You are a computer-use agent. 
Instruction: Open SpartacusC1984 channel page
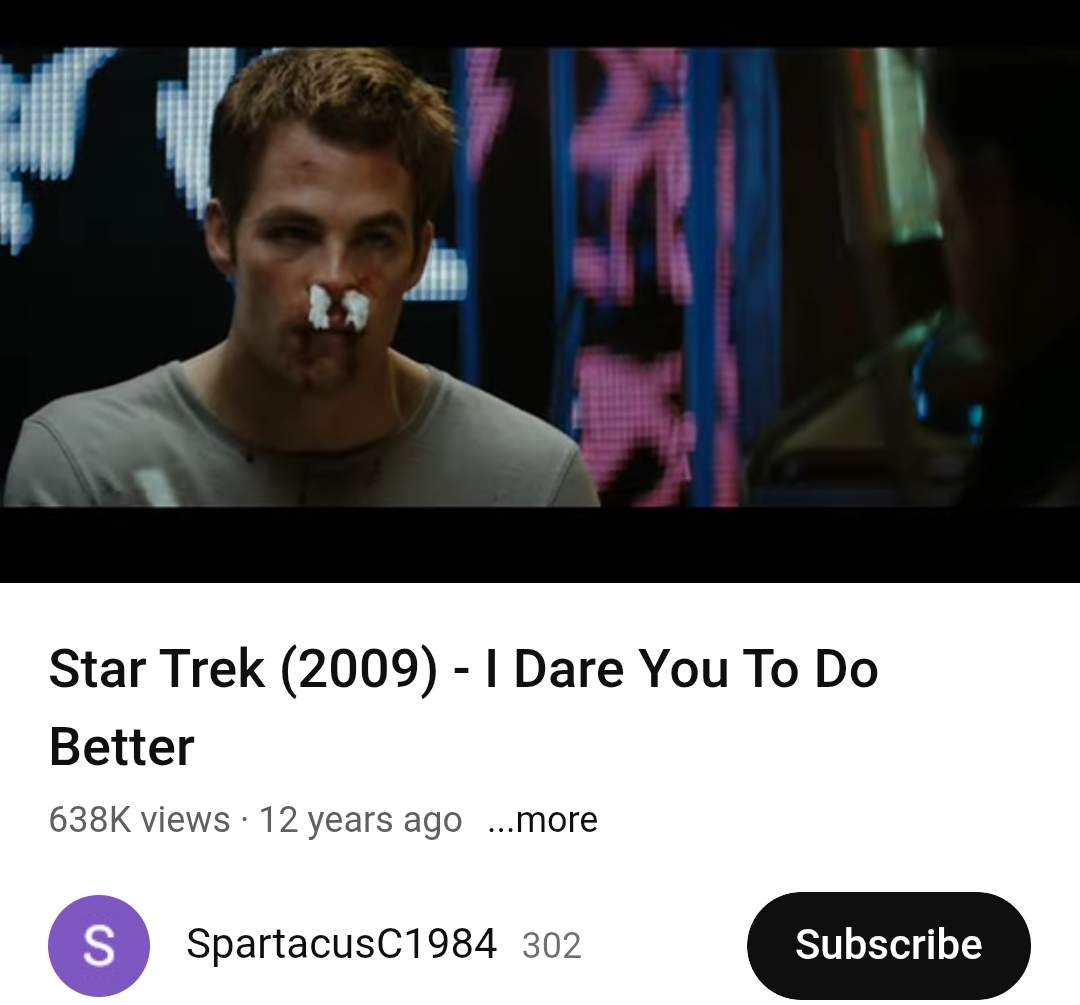point(341,944)
